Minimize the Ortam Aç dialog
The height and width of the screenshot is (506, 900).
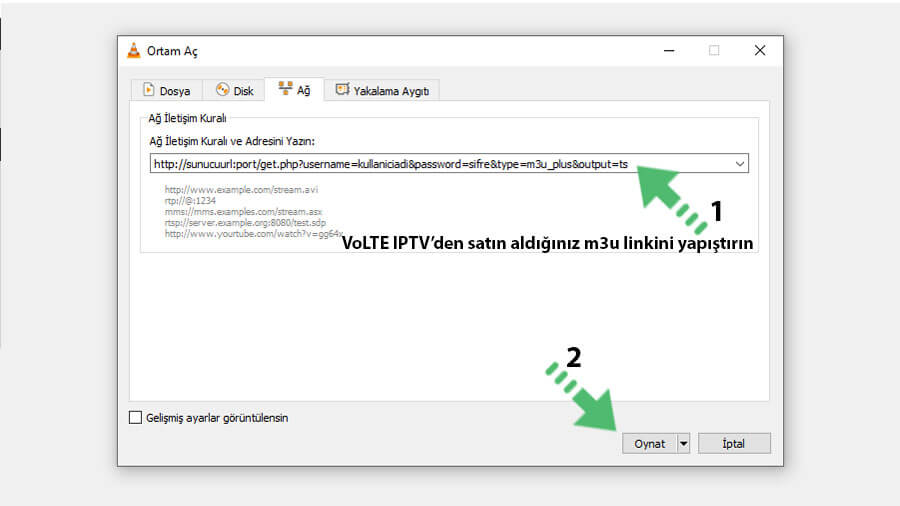point(669,50)
